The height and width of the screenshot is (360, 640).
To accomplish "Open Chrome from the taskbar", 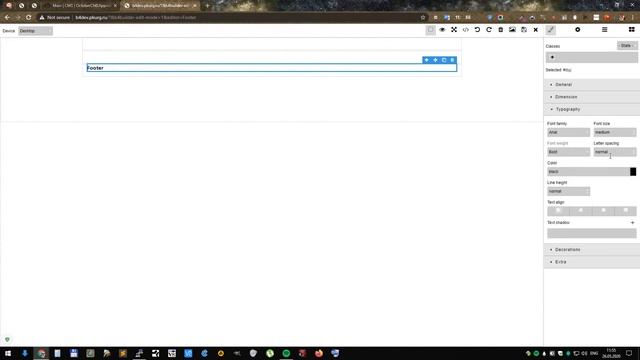I will (41, 353).
